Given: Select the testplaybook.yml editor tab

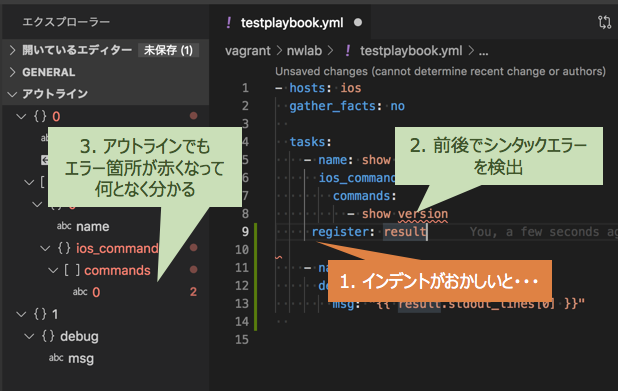Looking at the screenshot, I should click(290, 22).
